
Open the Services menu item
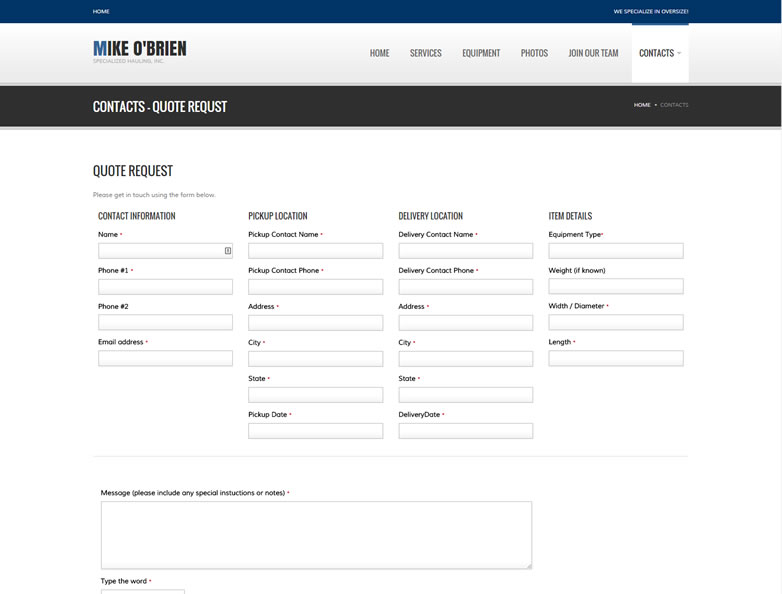(425, 53)
